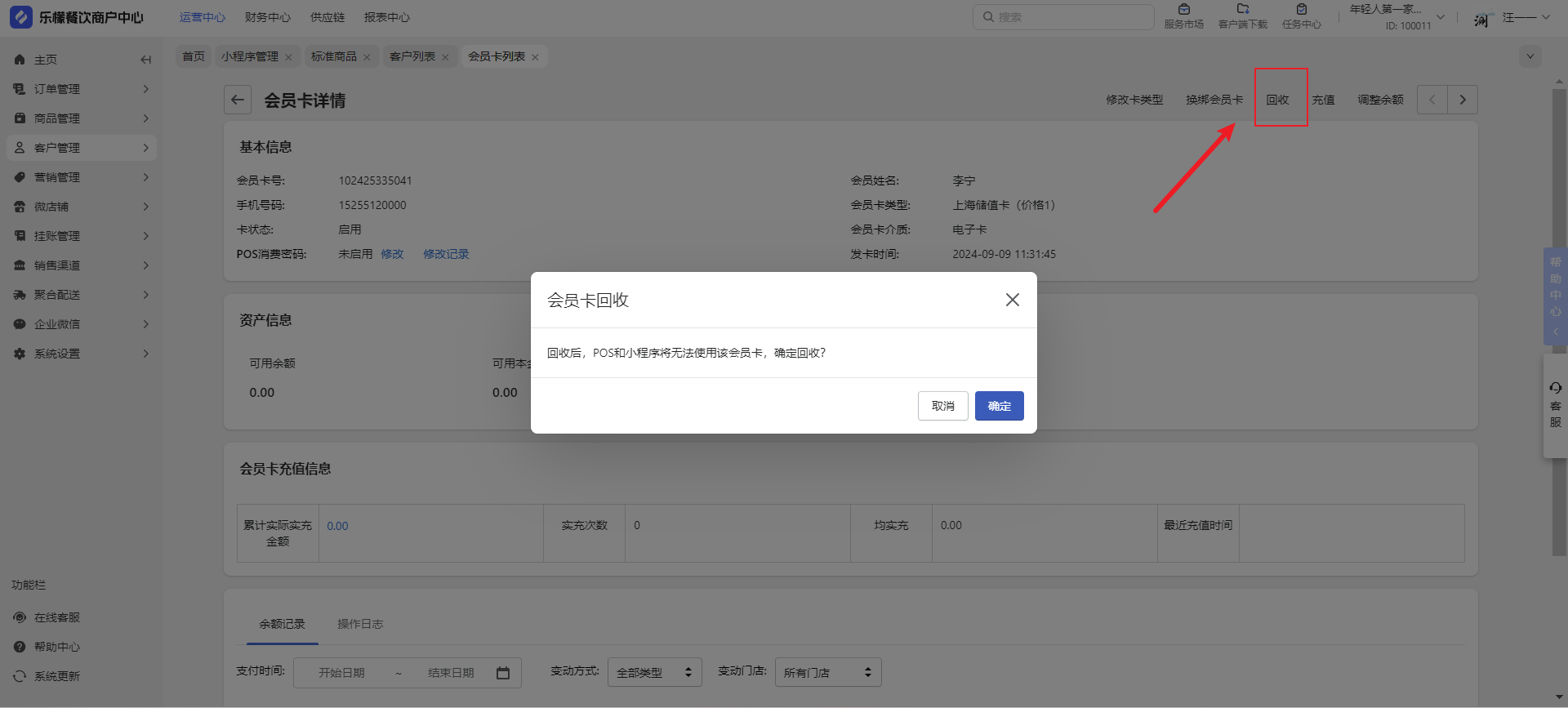Expand the 订单管理 sidebar menu
This screenshot has height=708, width=1568.
[82, 89]
